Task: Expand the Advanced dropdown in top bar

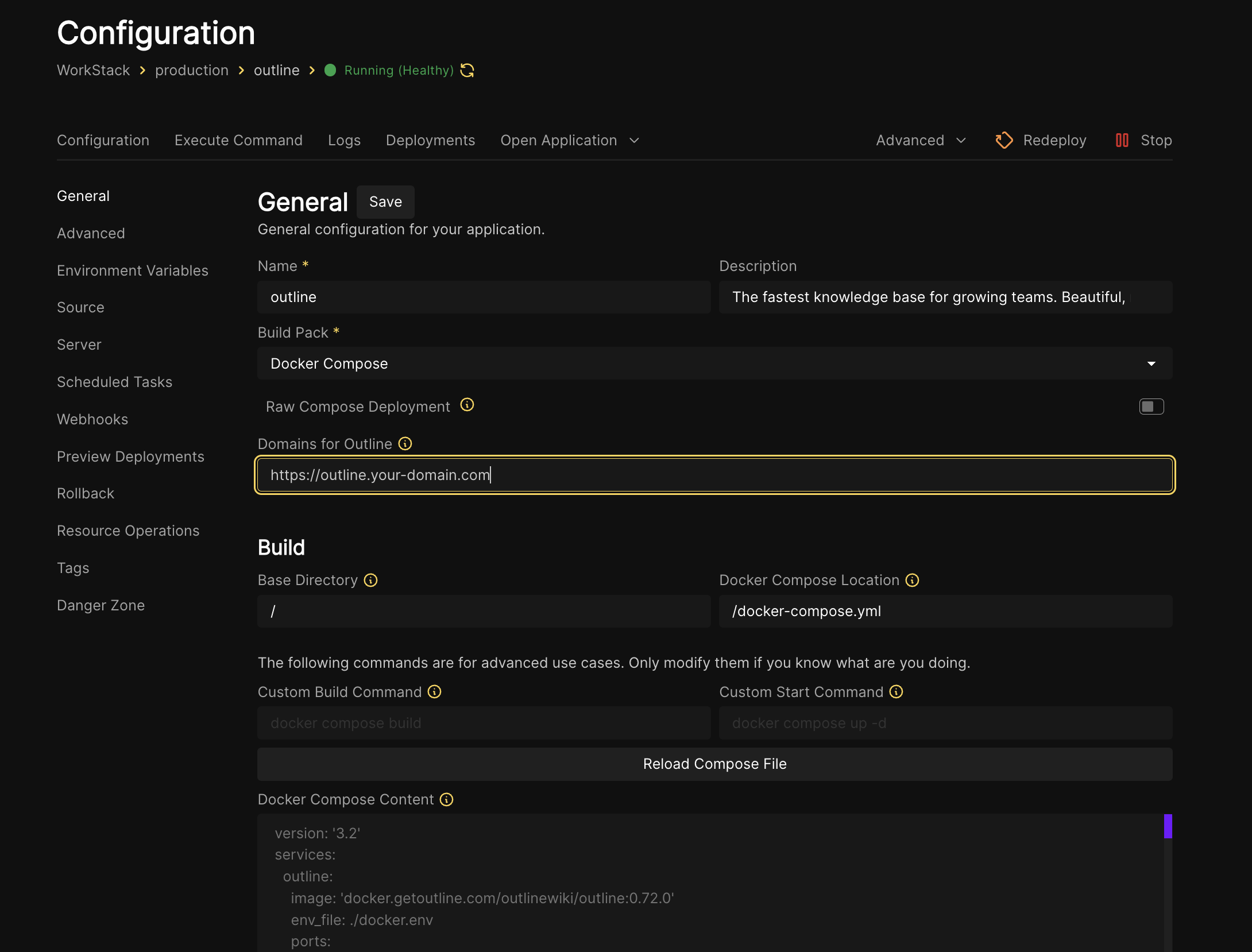Action: [921, 141]
